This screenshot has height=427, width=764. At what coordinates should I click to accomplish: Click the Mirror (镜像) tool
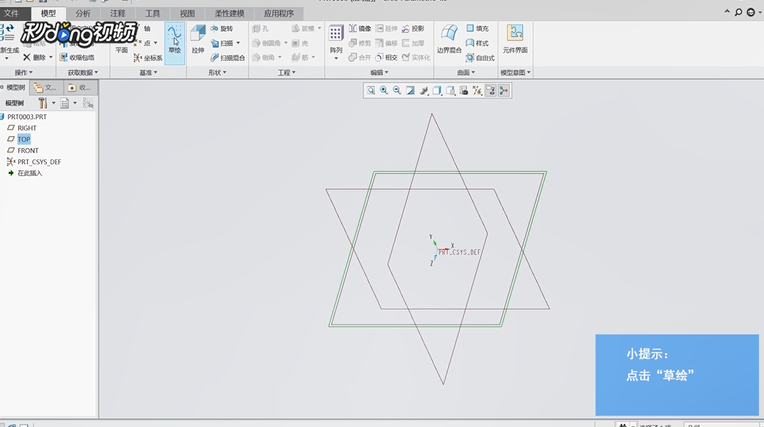[360, 29]
